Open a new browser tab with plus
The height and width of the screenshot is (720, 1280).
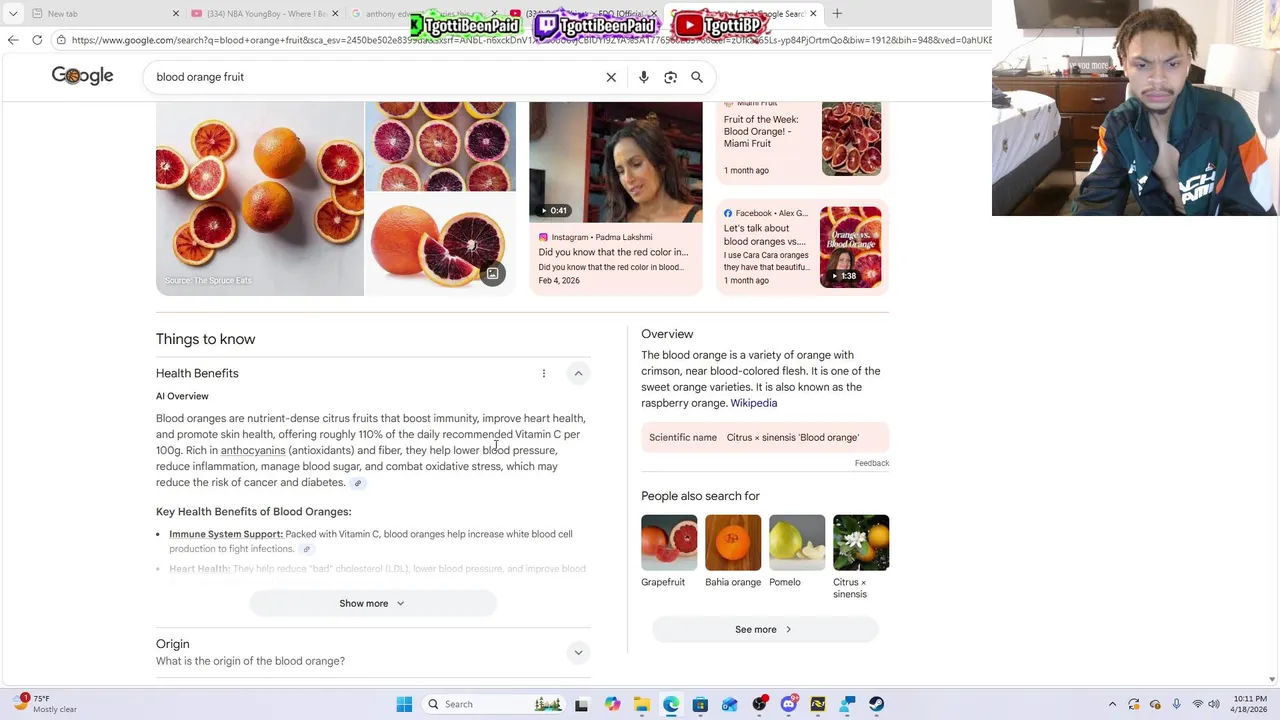[x=837, y=13]
